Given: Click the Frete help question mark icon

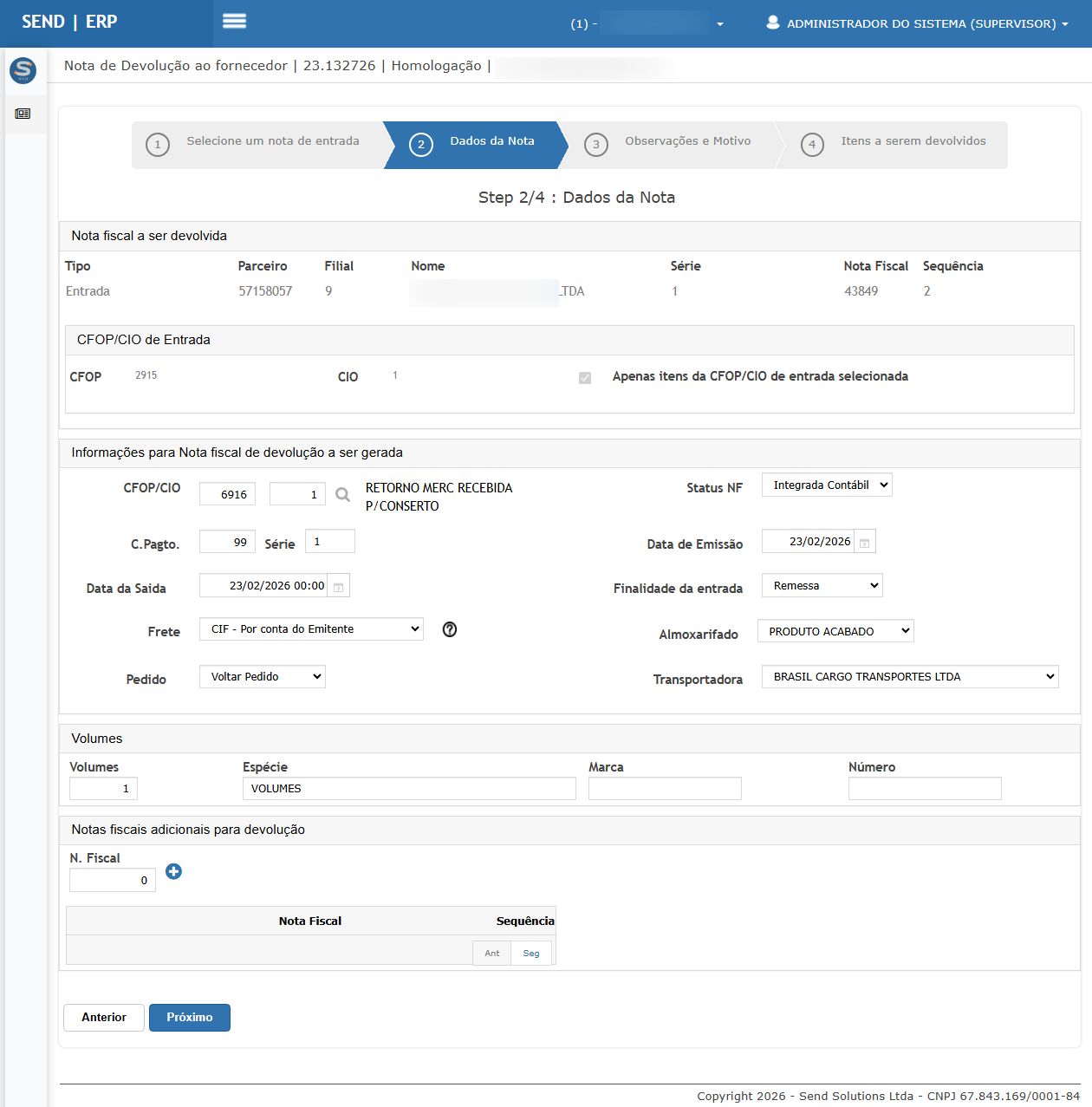Looking at the screenshot, I should [450, 629].
